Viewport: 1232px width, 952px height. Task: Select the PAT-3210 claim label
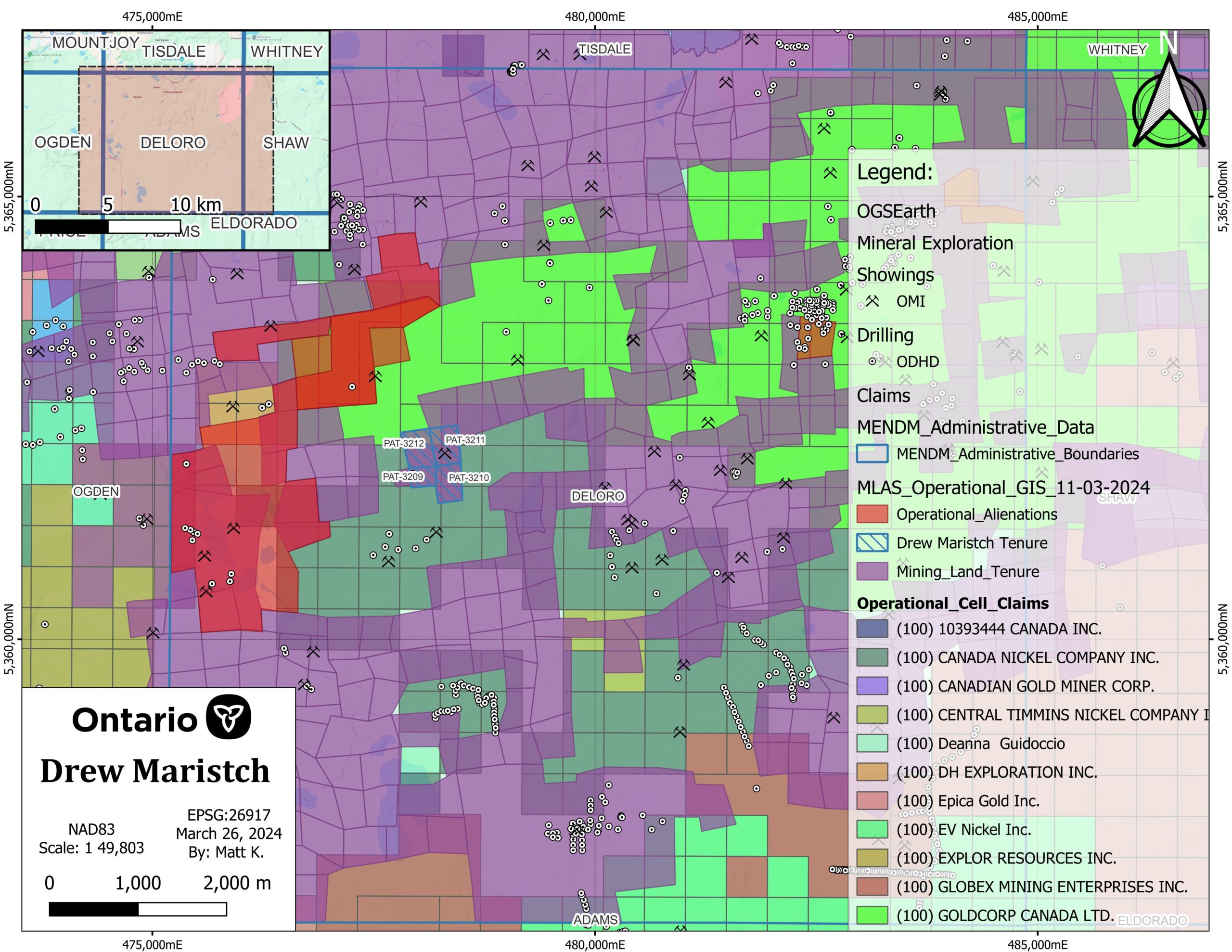[x=469, y=478]
